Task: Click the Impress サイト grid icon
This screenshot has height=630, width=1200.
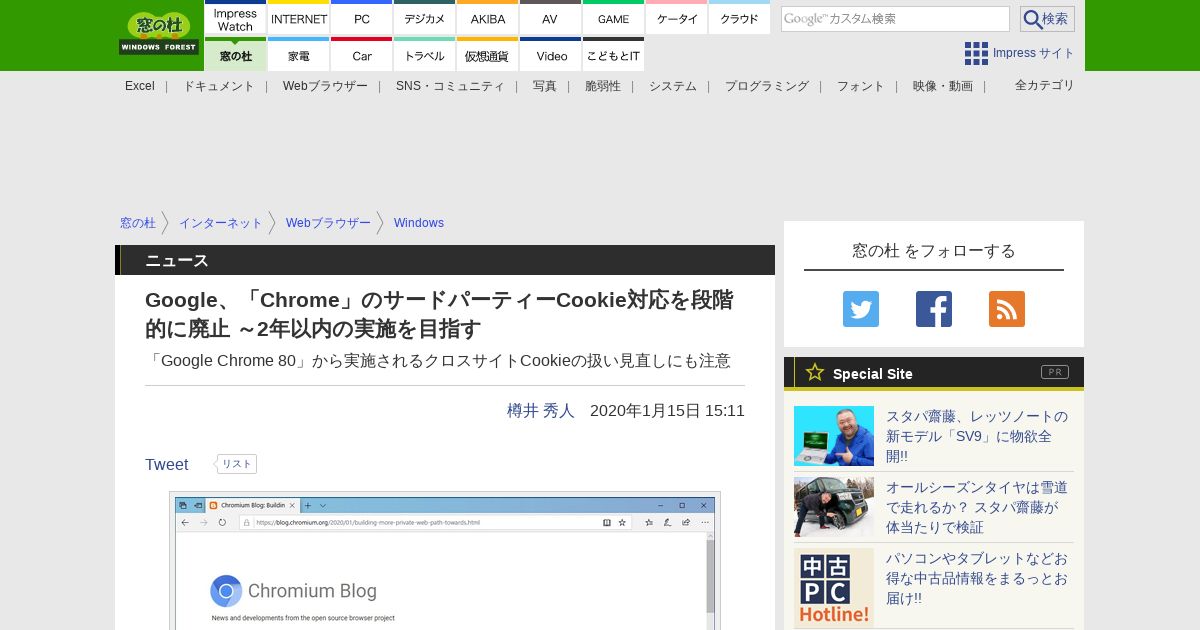Action: [976, 53]
